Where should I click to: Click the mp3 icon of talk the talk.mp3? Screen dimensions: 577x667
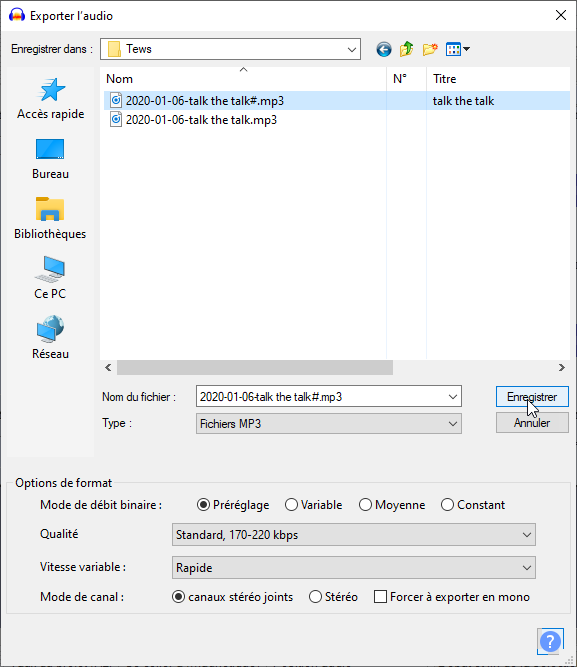coord(116,120)
